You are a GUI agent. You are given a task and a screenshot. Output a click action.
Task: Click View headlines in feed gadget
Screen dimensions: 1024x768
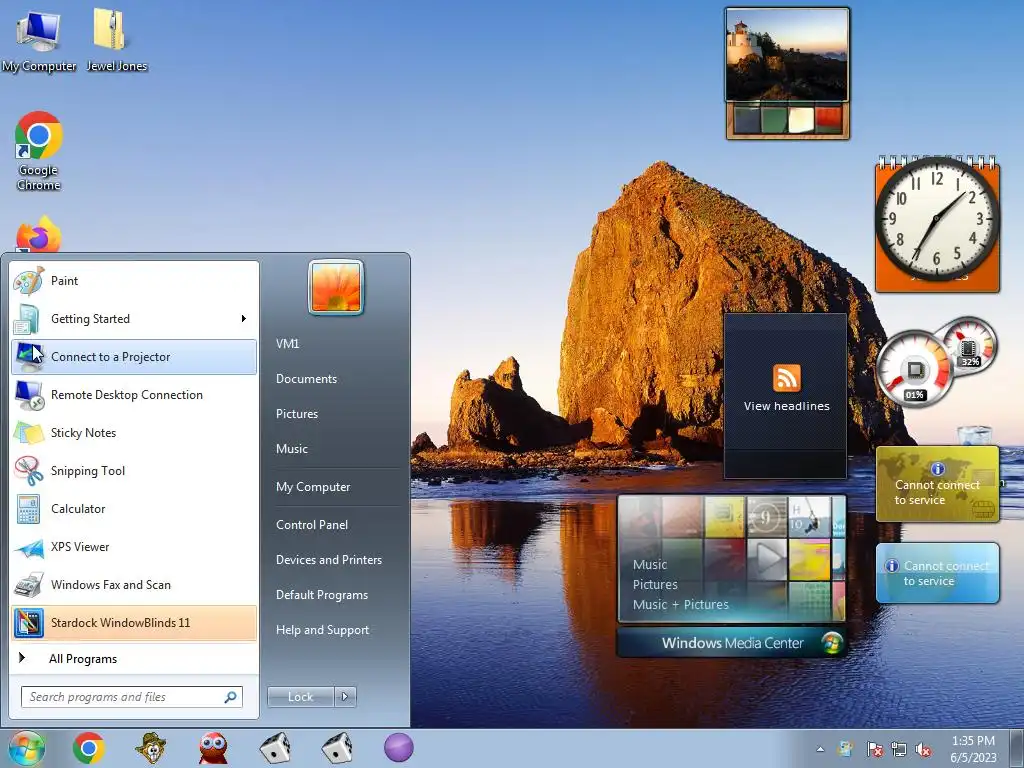pos(786,406)
